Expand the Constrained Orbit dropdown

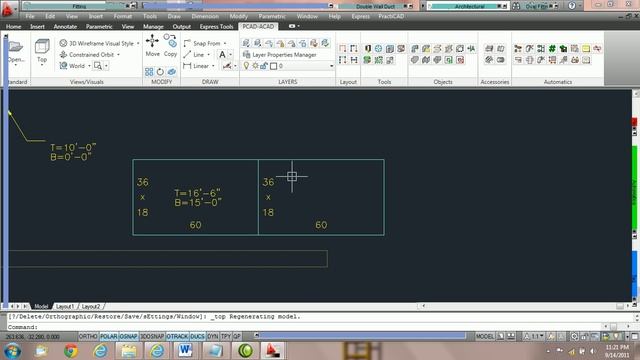point(118,55)
